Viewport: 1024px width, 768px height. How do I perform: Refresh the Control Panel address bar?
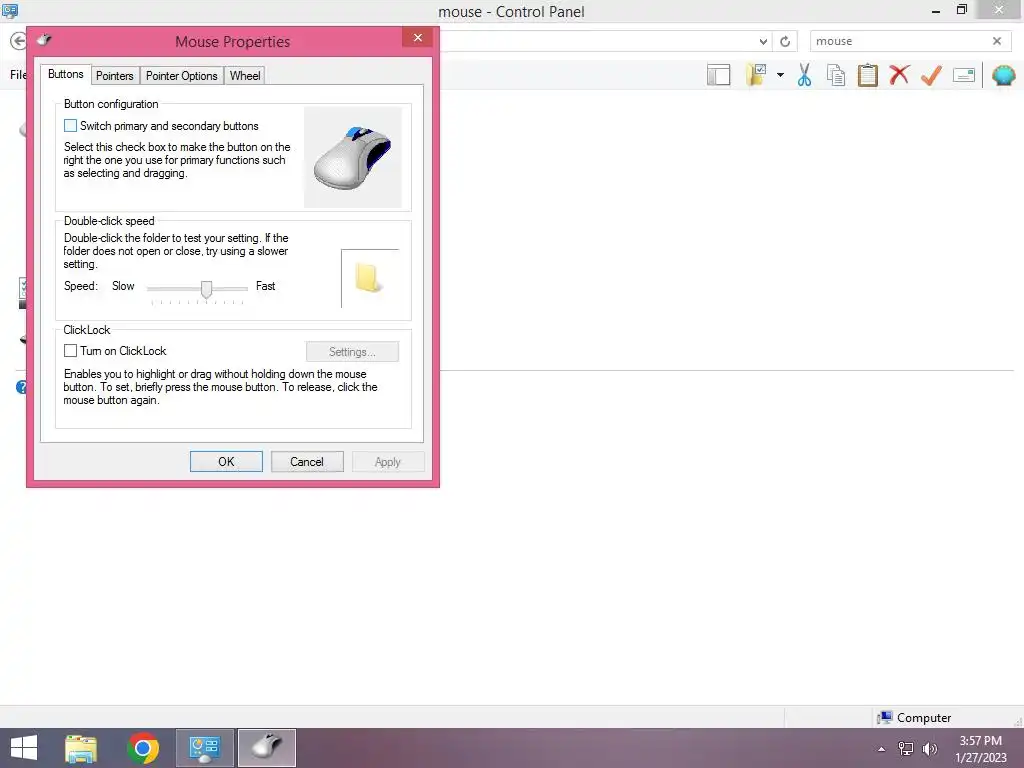pos(785,41)
